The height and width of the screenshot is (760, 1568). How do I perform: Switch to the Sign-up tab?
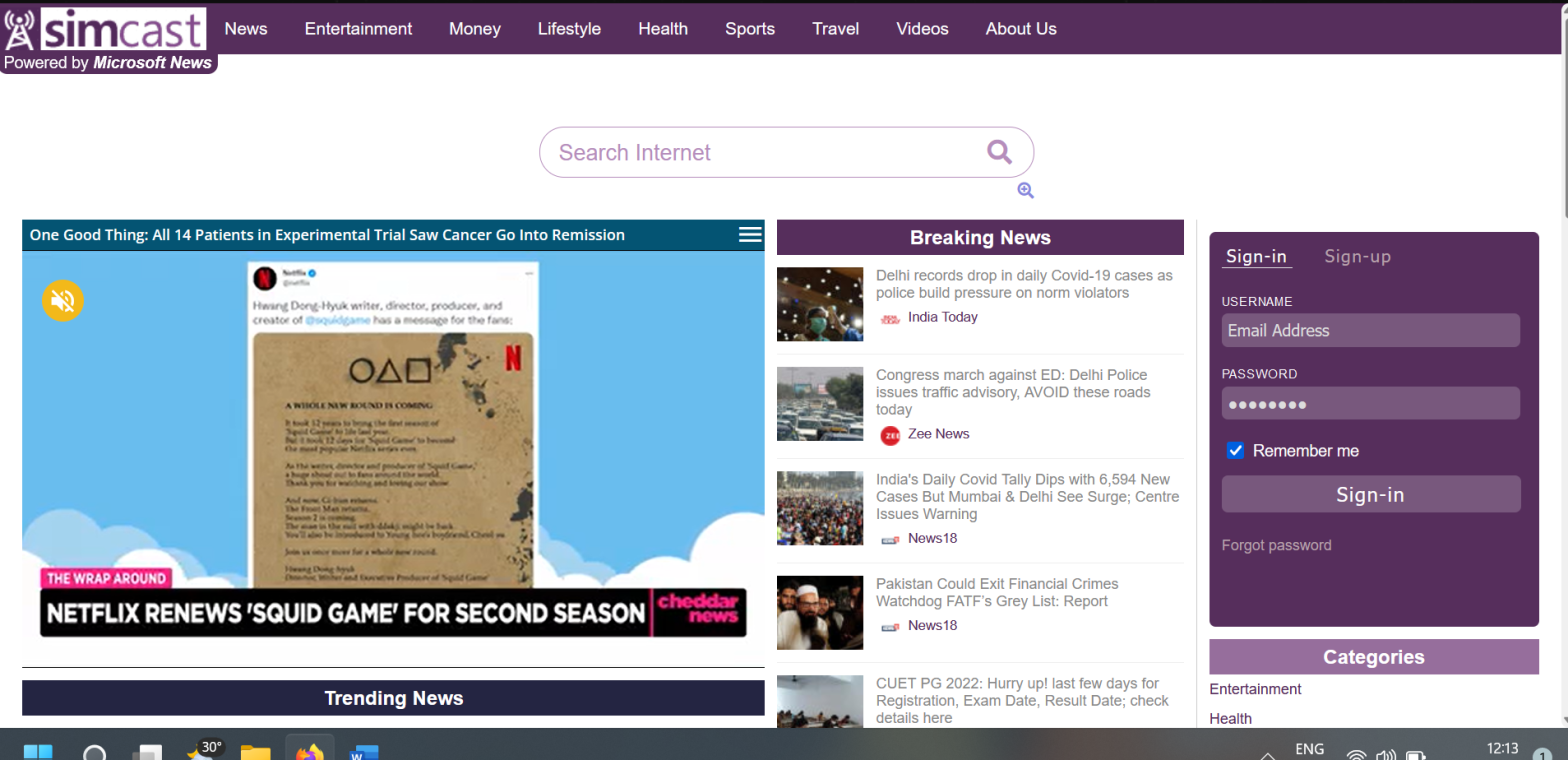[1357, 257]
